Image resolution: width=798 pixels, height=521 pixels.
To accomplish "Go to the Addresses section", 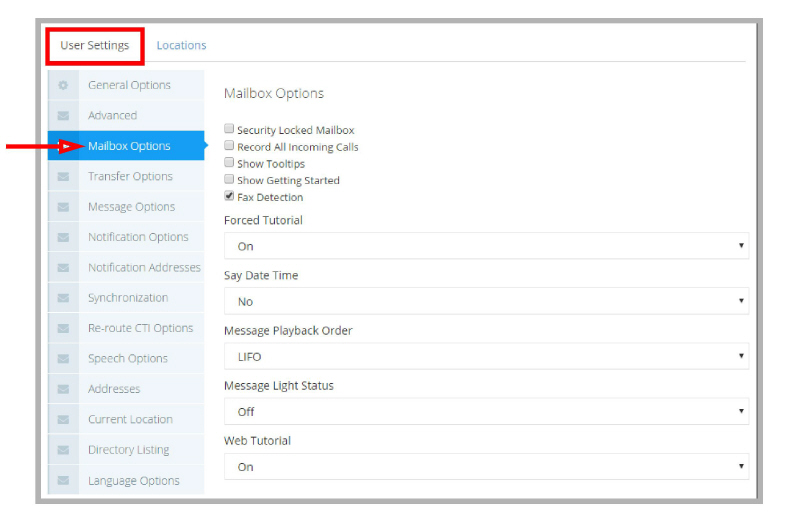I will pyautogui.click(x=126, y=389).
